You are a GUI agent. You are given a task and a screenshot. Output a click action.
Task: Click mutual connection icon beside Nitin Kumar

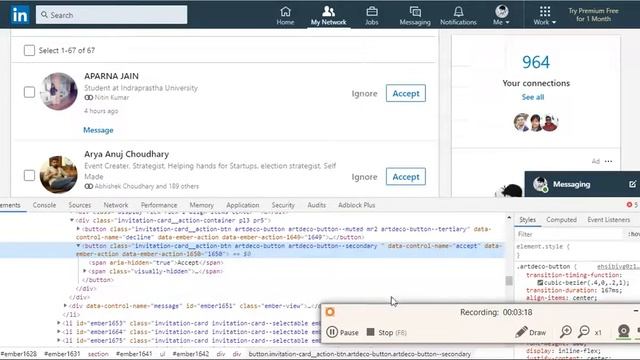89,98
